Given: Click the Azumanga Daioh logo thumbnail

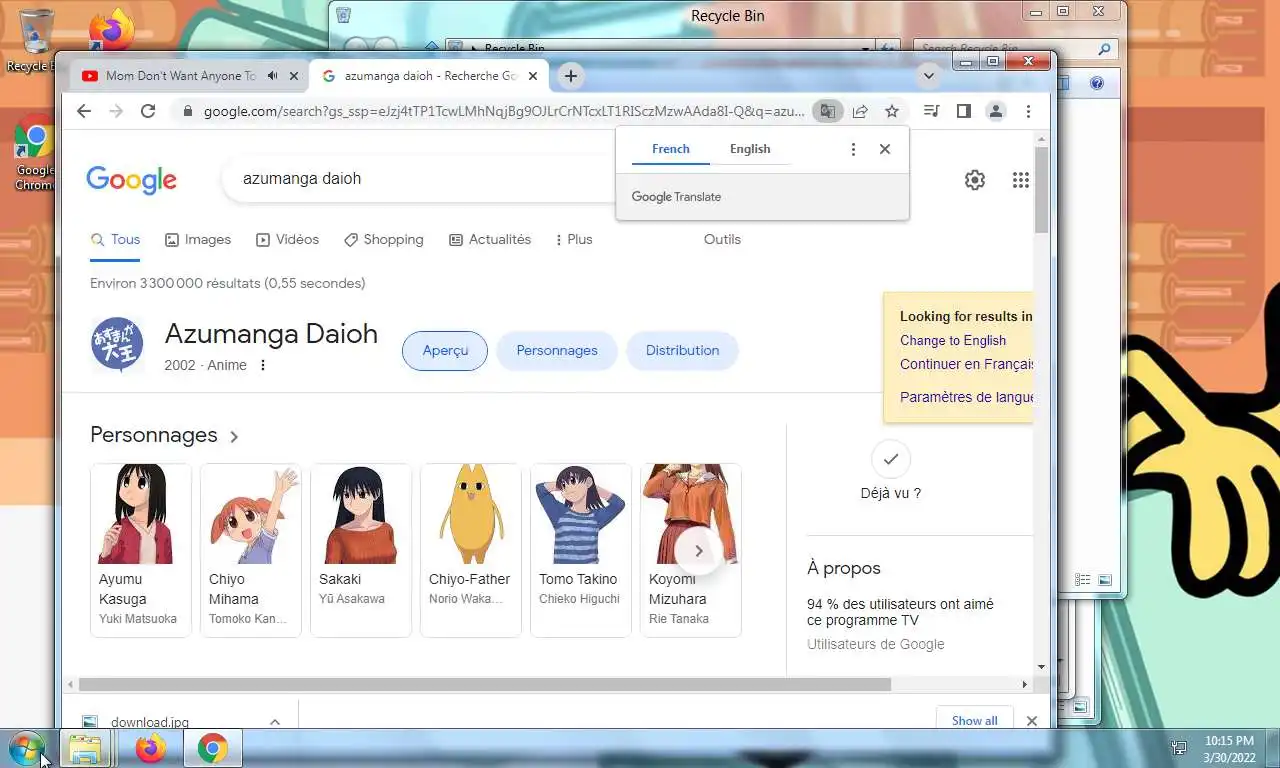Looking at the screenshot, I should click(x=117, y=345).
